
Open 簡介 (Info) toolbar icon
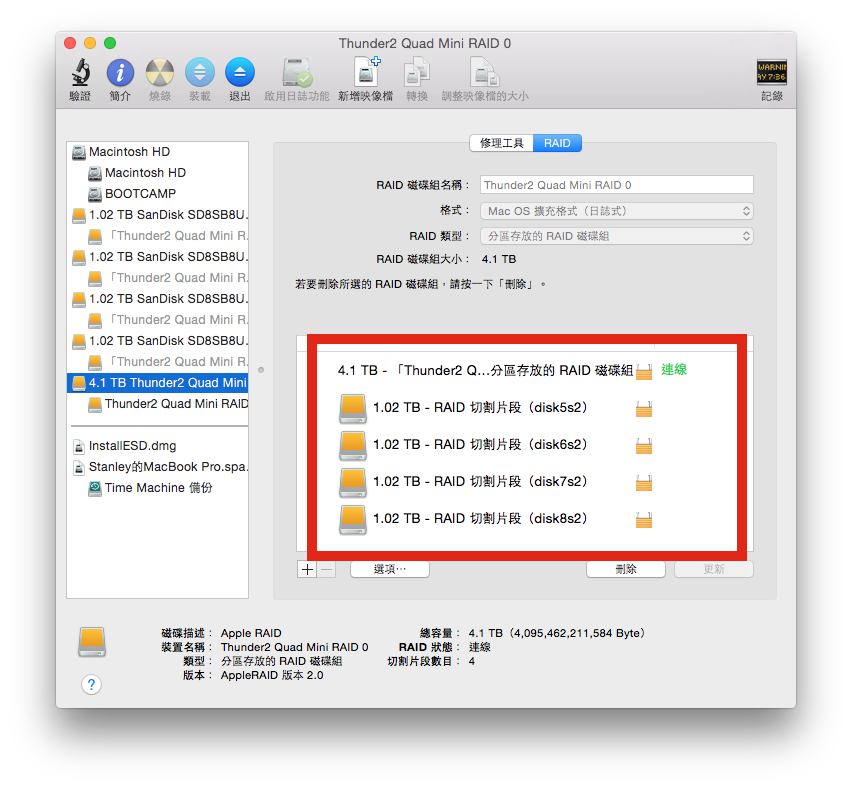[x=120, y=74]
